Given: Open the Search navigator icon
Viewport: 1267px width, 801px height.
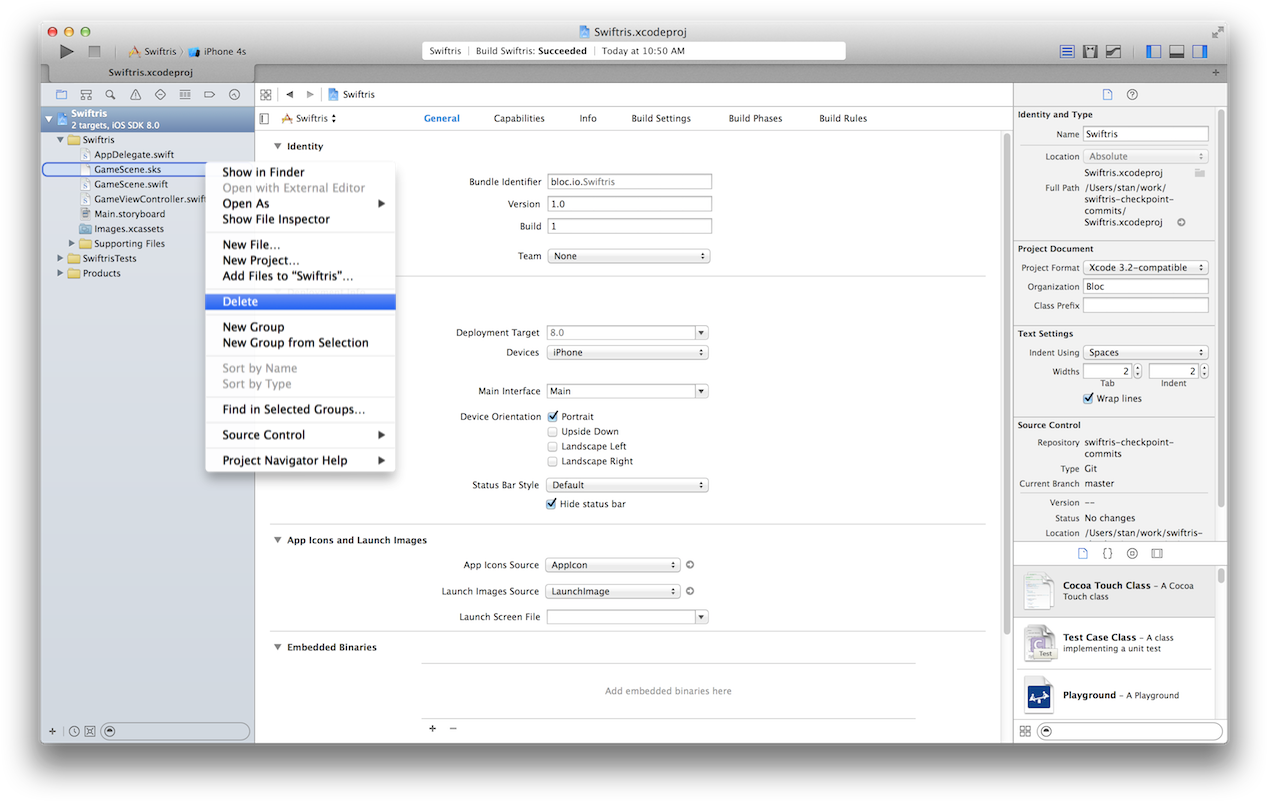Looking at the screenshot, I should tap(110, 95).
